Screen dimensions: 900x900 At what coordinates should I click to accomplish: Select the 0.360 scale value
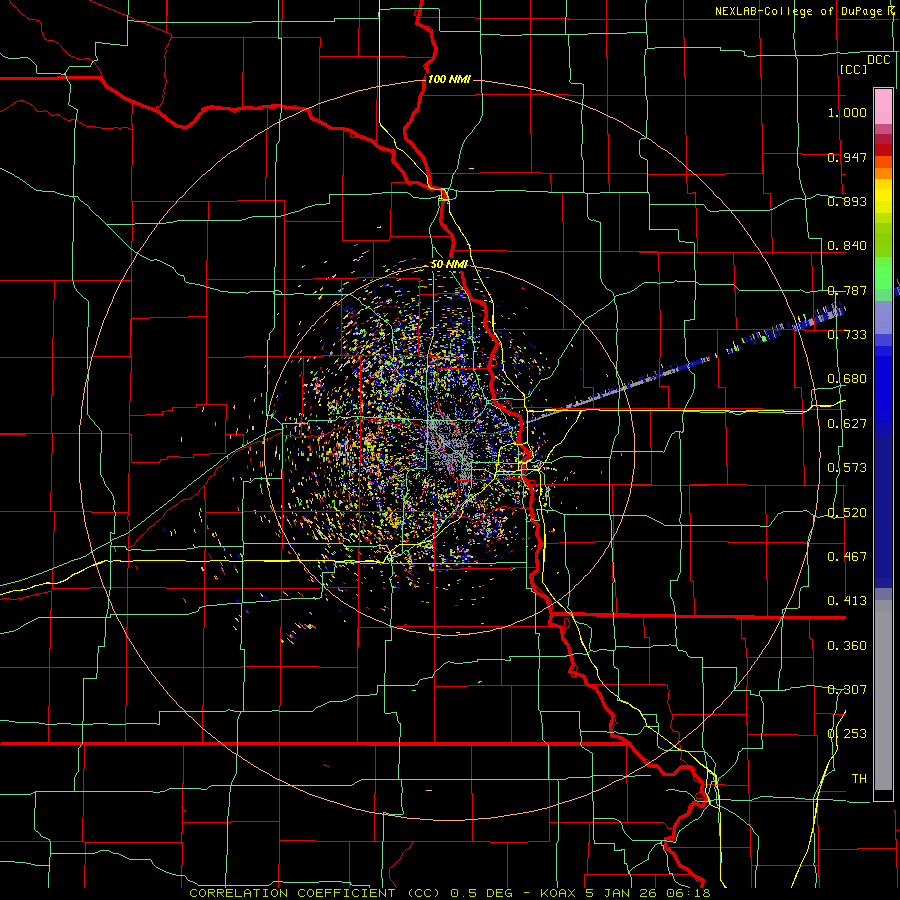(x=847, y=646)
